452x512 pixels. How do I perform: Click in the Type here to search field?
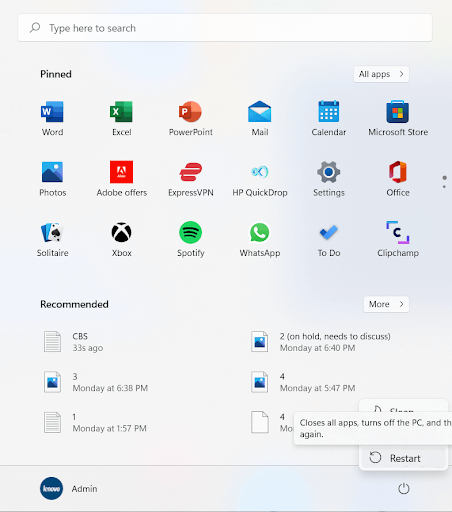tap(225, 28)
